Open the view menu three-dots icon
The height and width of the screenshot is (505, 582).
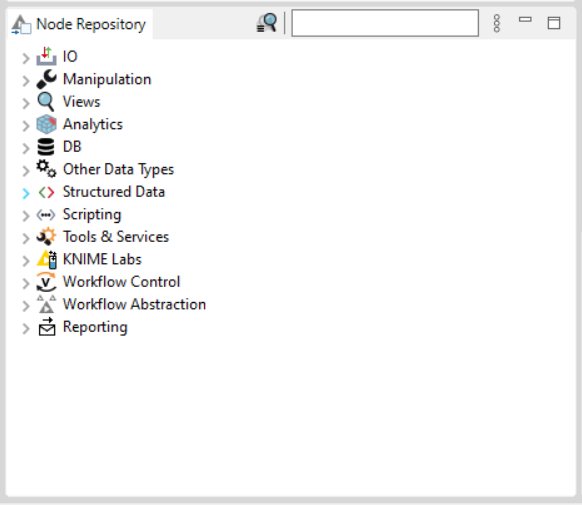click(497, 23)
